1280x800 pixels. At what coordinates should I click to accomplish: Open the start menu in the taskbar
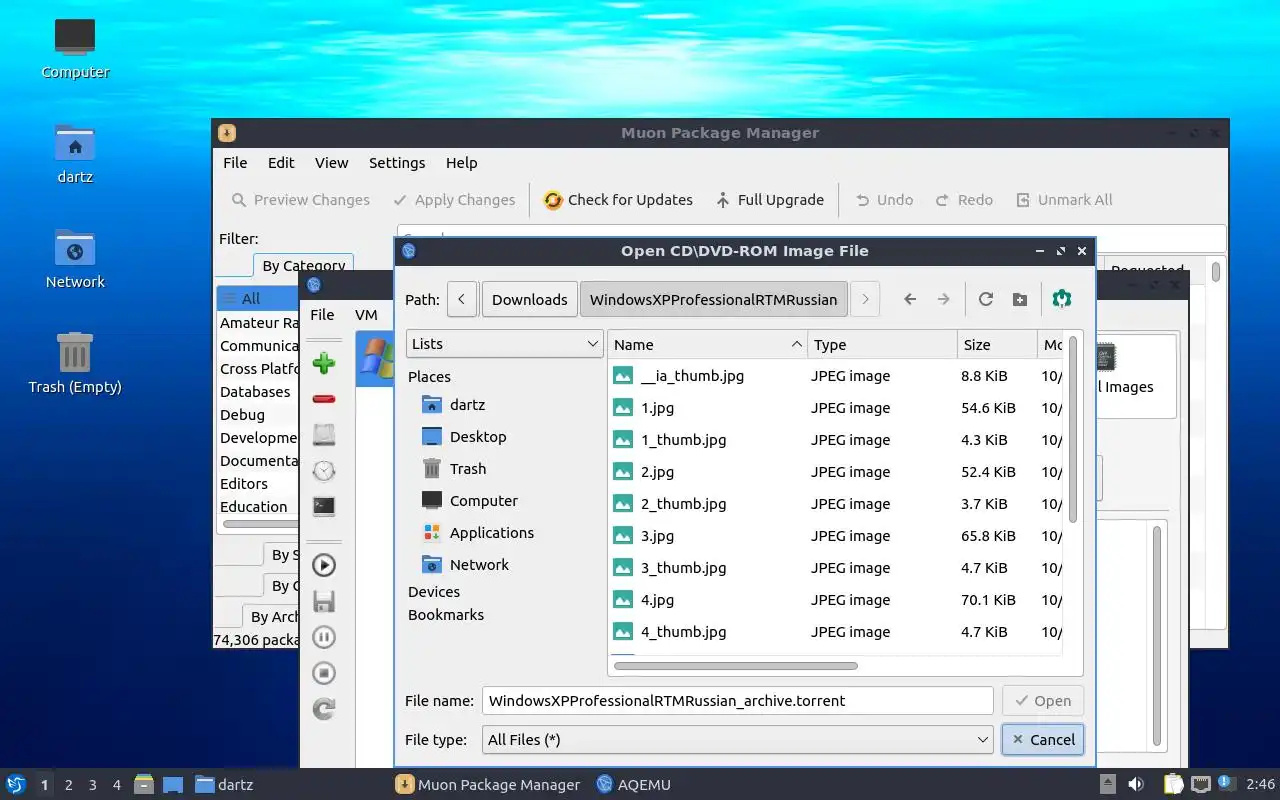point(16,784)
